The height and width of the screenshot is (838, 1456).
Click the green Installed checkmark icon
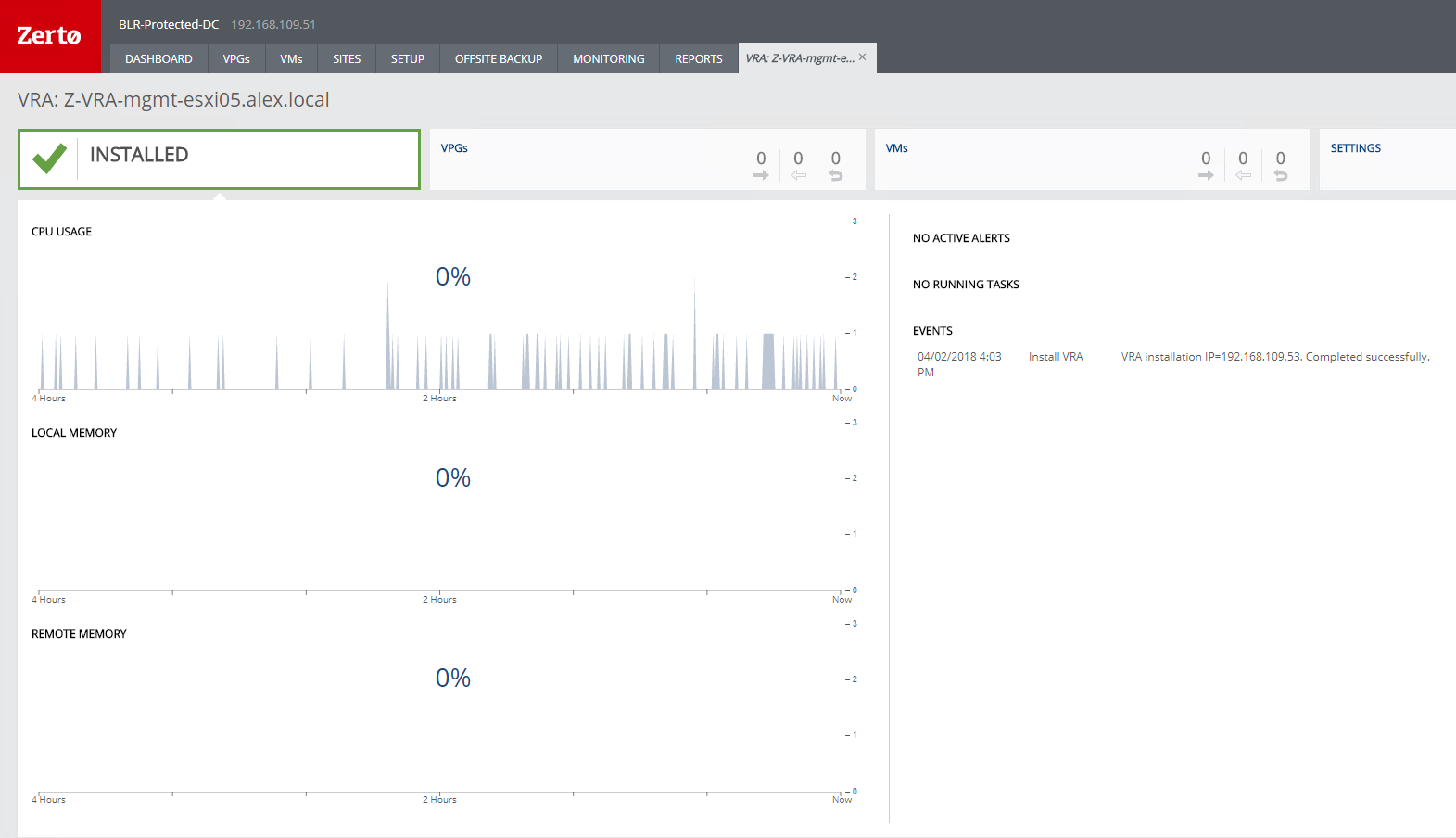(x=49, y=159)
